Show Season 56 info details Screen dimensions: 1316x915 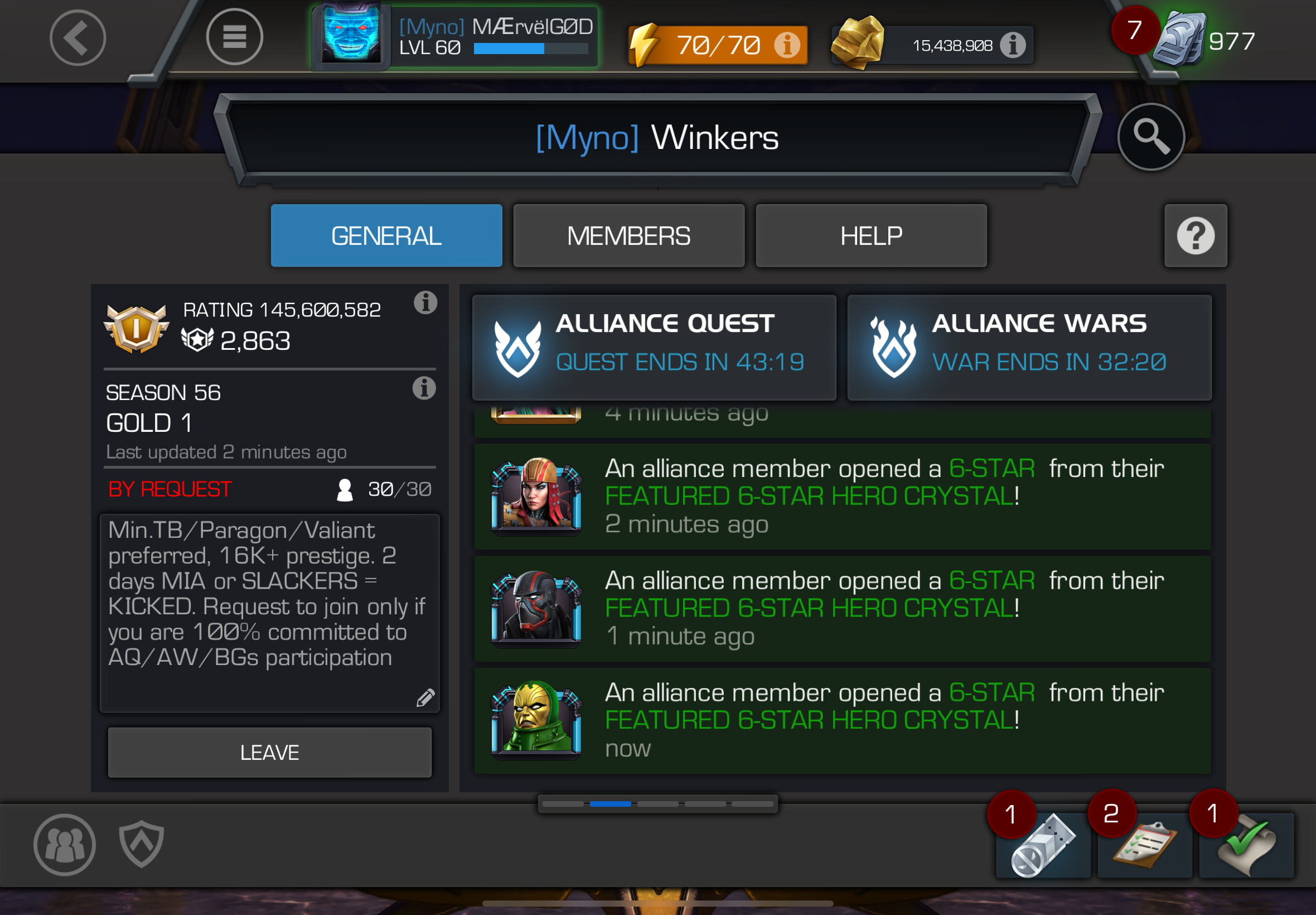(x=424, y=388)
